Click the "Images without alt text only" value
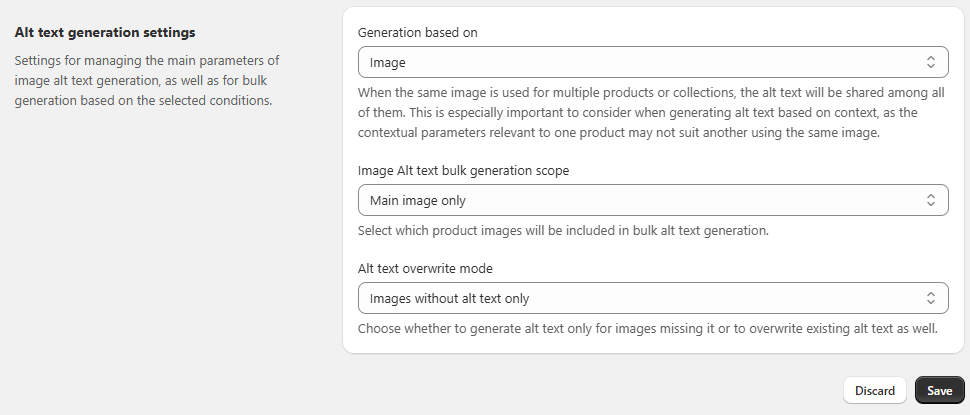 [x=449, y=298]
